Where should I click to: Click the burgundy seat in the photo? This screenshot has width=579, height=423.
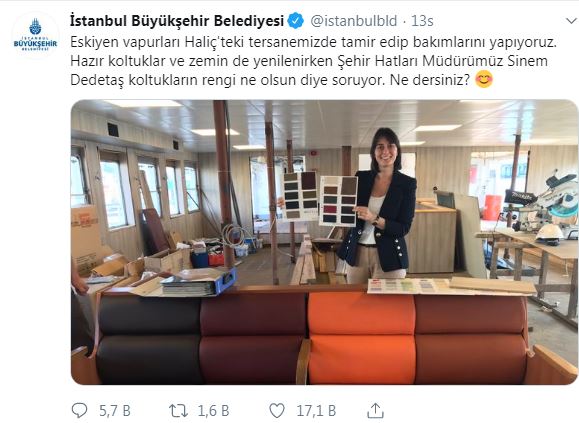254,338
